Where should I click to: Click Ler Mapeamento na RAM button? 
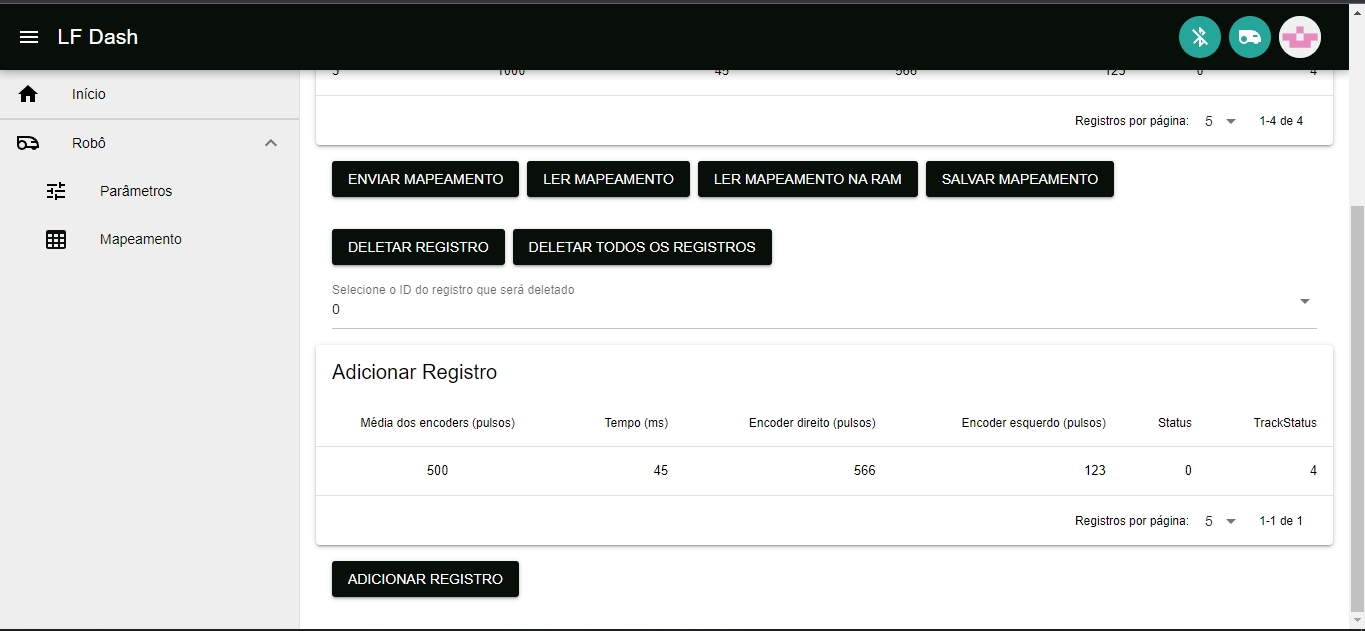(x=808, y=179)
